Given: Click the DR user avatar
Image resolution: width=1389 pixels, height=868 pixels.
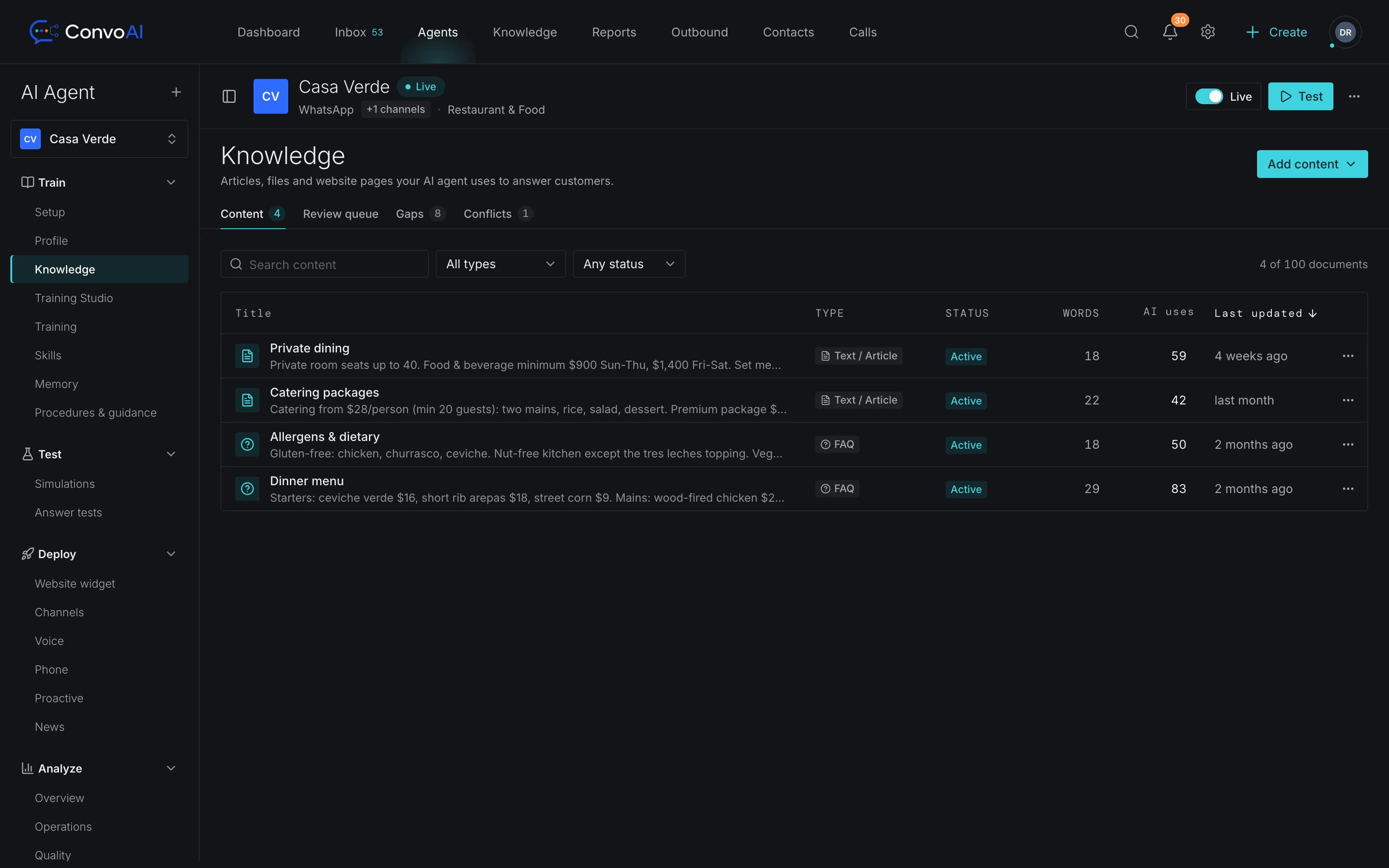Looking at the screenshot, I should tap(1346, 32).
